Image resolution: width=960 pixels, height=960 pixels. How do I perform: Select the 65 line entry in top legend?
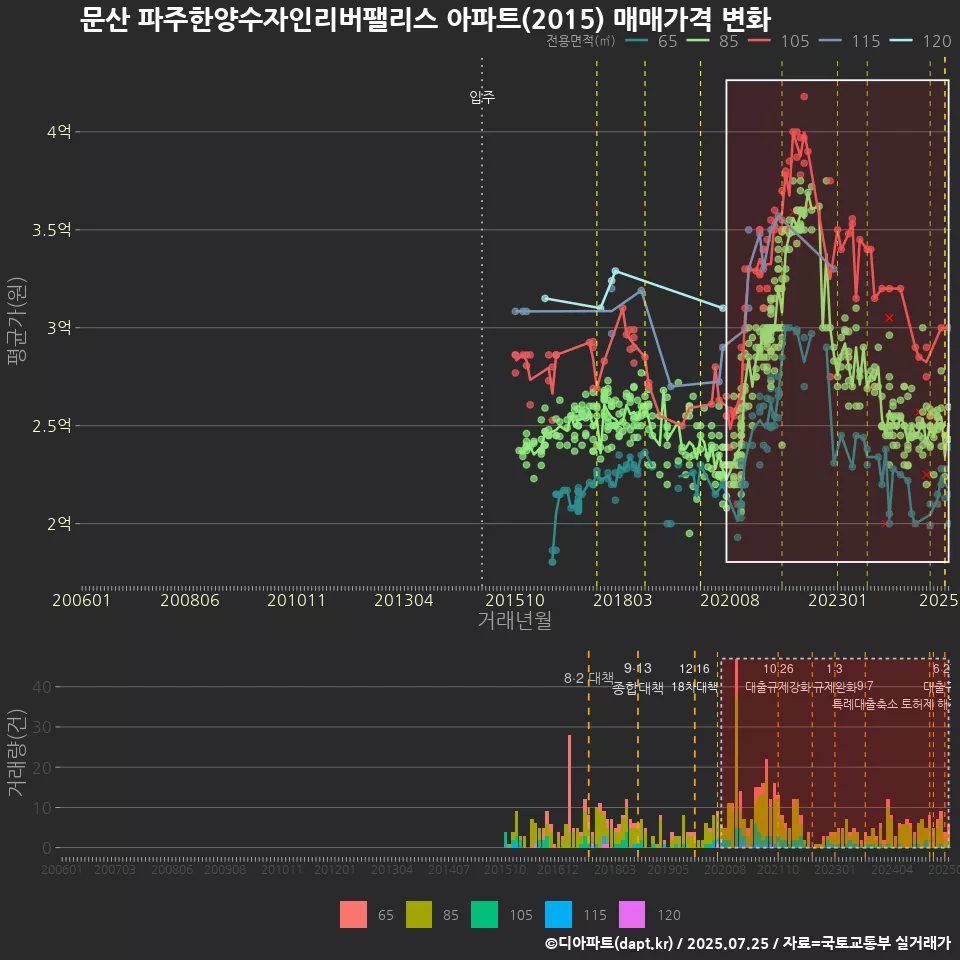pos(651,41)
